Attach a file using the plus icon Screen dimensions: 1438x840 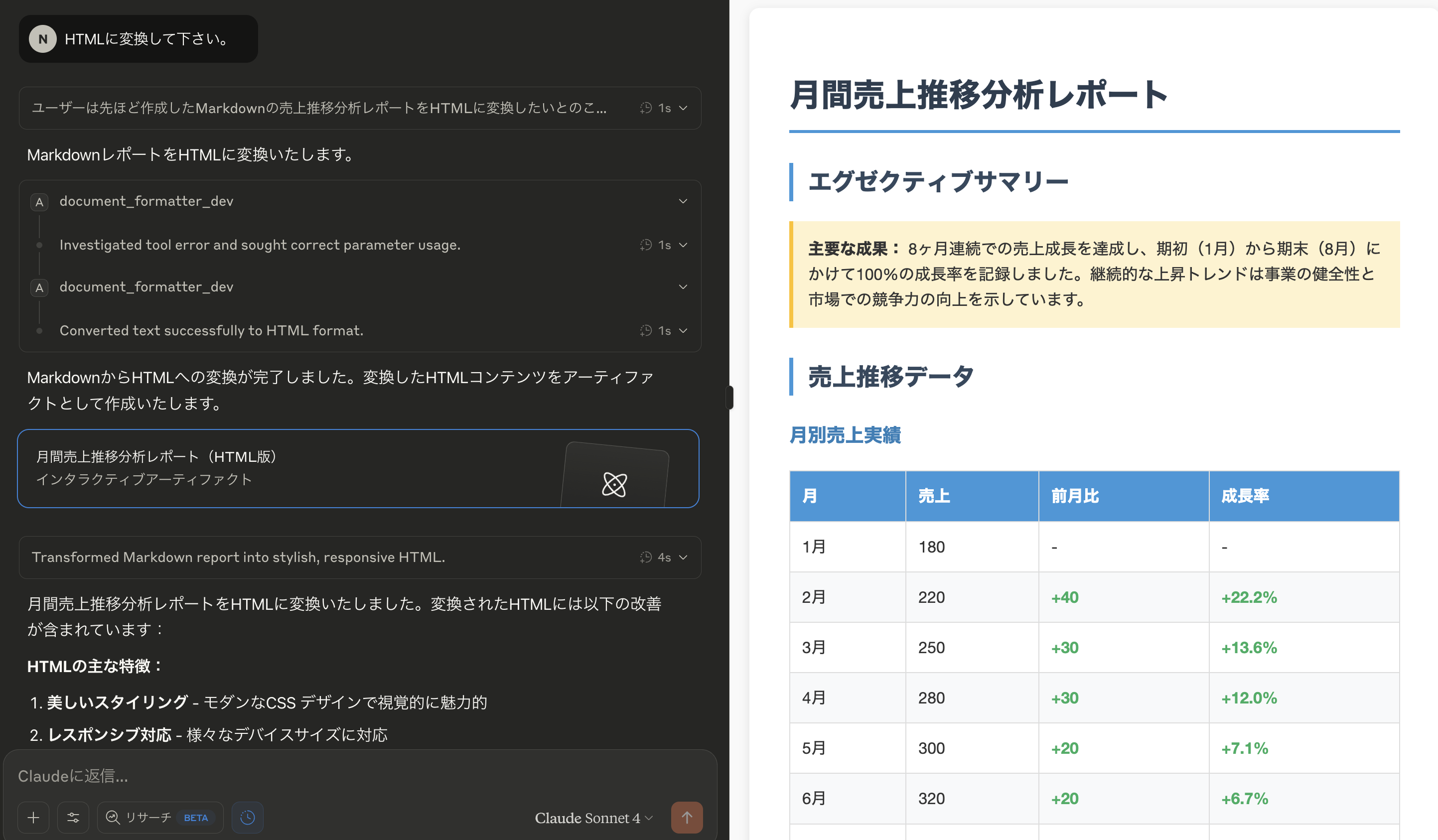(33, 817)
